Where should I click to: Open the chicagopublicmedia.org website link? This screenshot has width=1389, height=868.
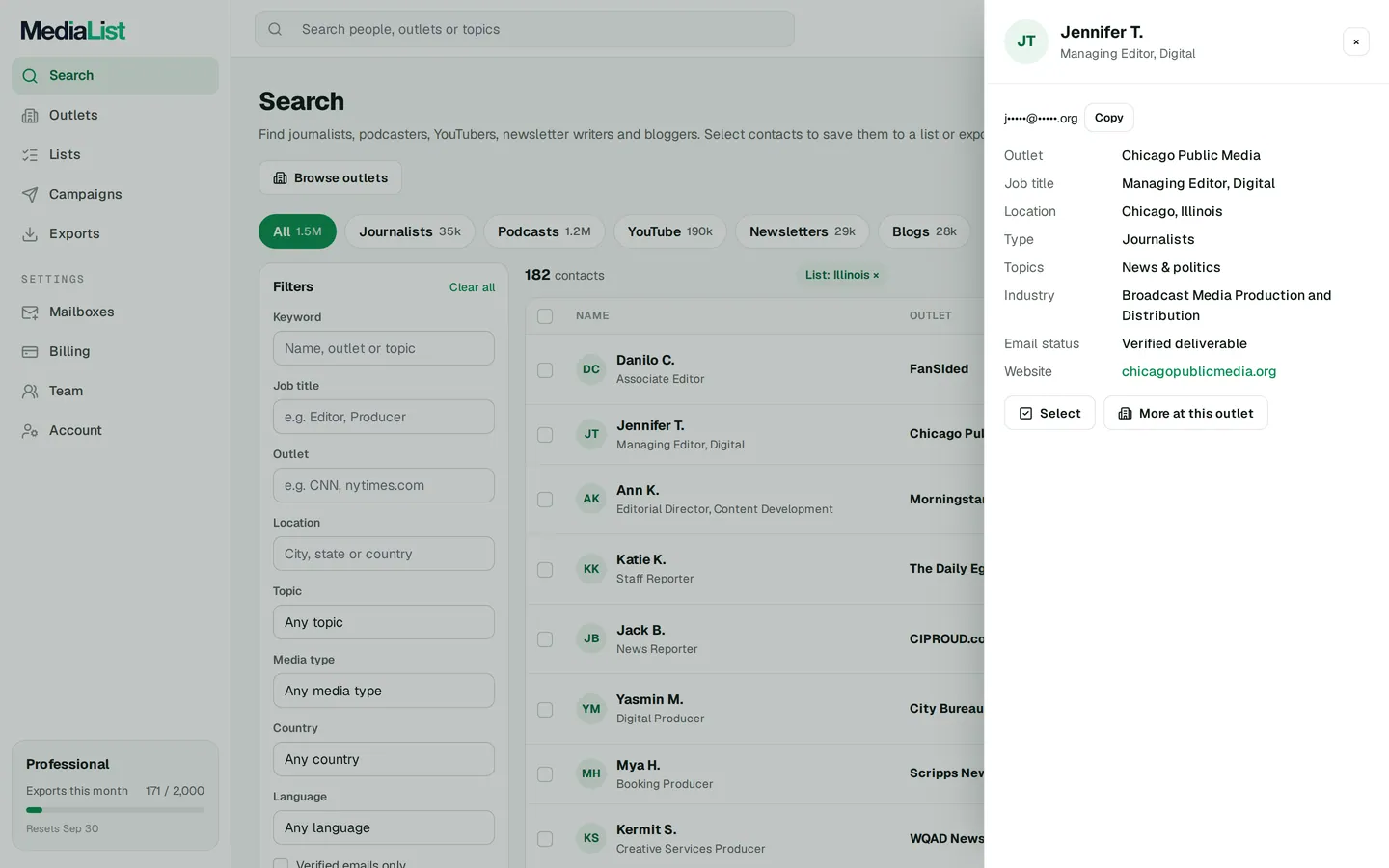tap(1199, 371)
